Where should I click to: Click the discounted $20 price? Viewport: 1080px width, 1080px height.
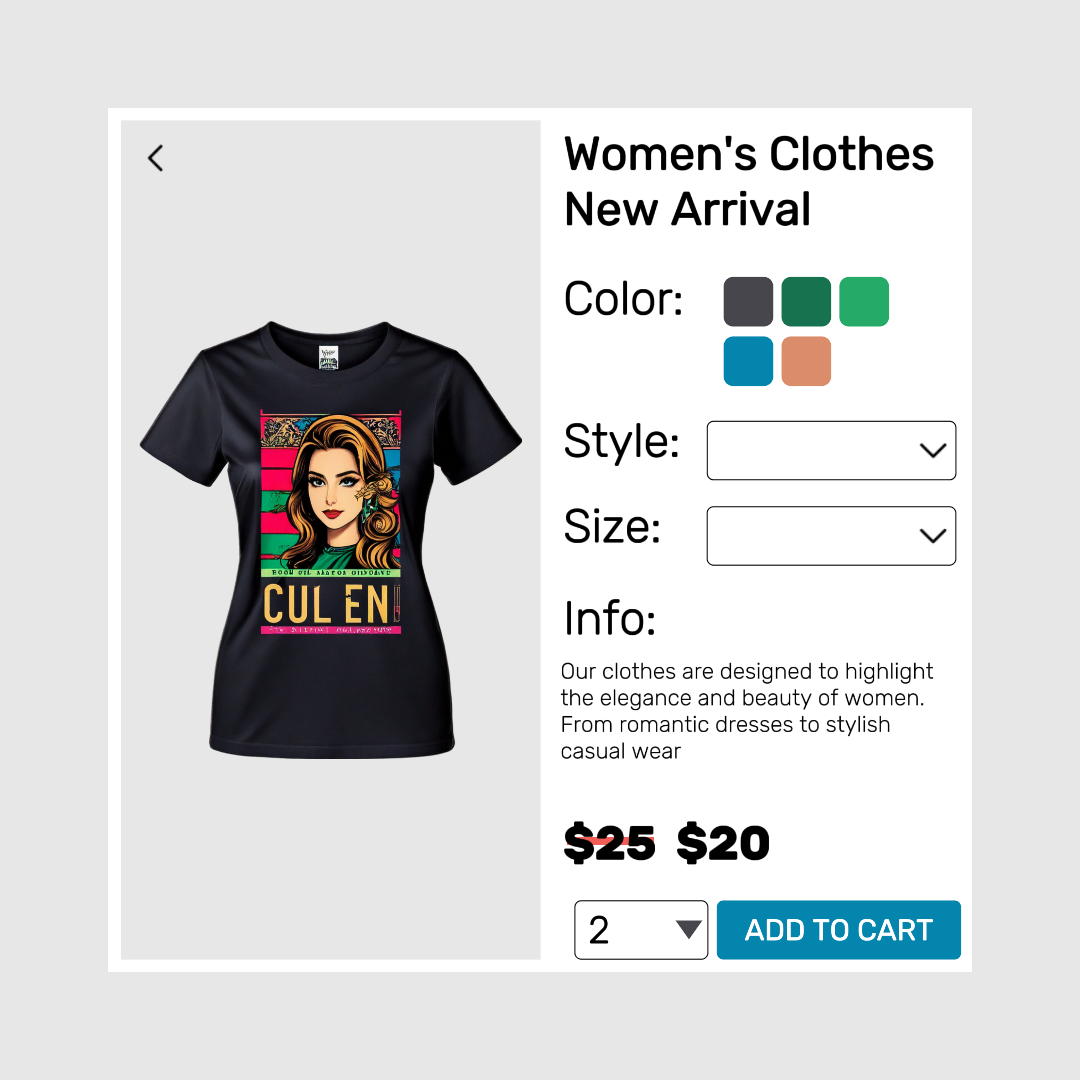tap(723, 844)
